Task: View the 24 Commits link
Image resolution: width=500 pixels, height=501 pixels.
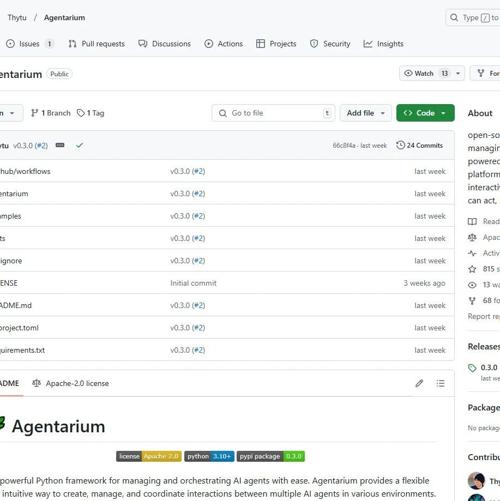Action: pyautogui.click(x=420, y=145)
